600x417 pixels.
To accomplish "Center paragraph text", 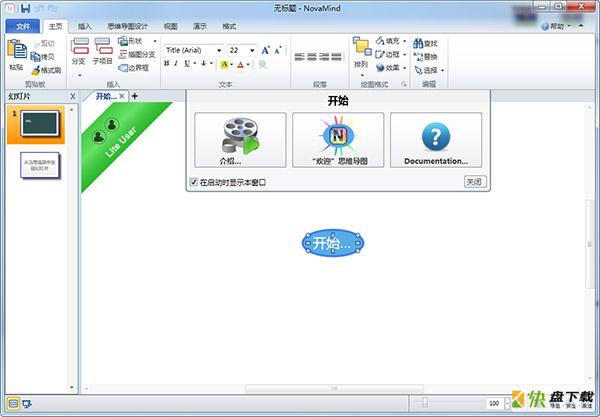I will click(311, 57).
